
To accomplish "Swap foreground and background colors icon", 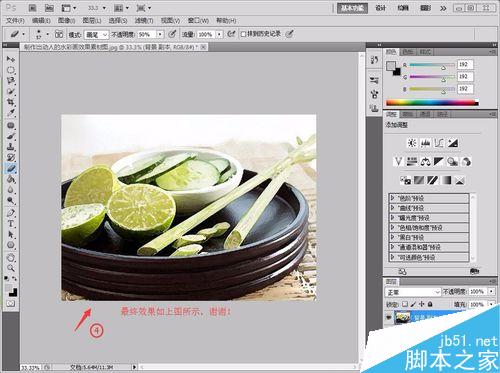I will 15,278.
